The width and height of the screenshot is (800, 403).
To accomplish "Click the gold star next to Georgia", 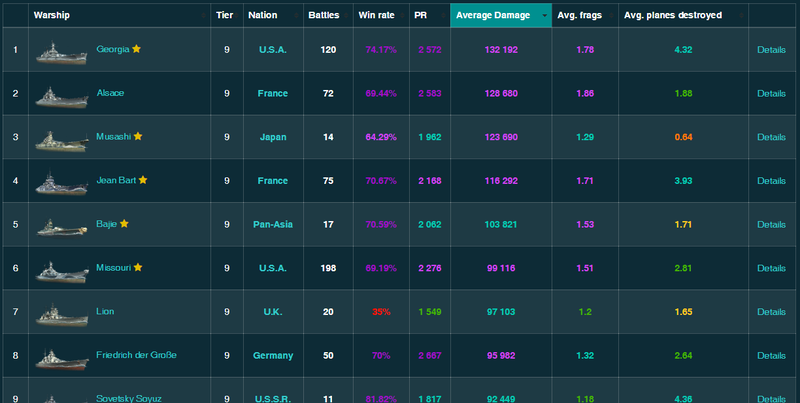I will coord(137,49).
